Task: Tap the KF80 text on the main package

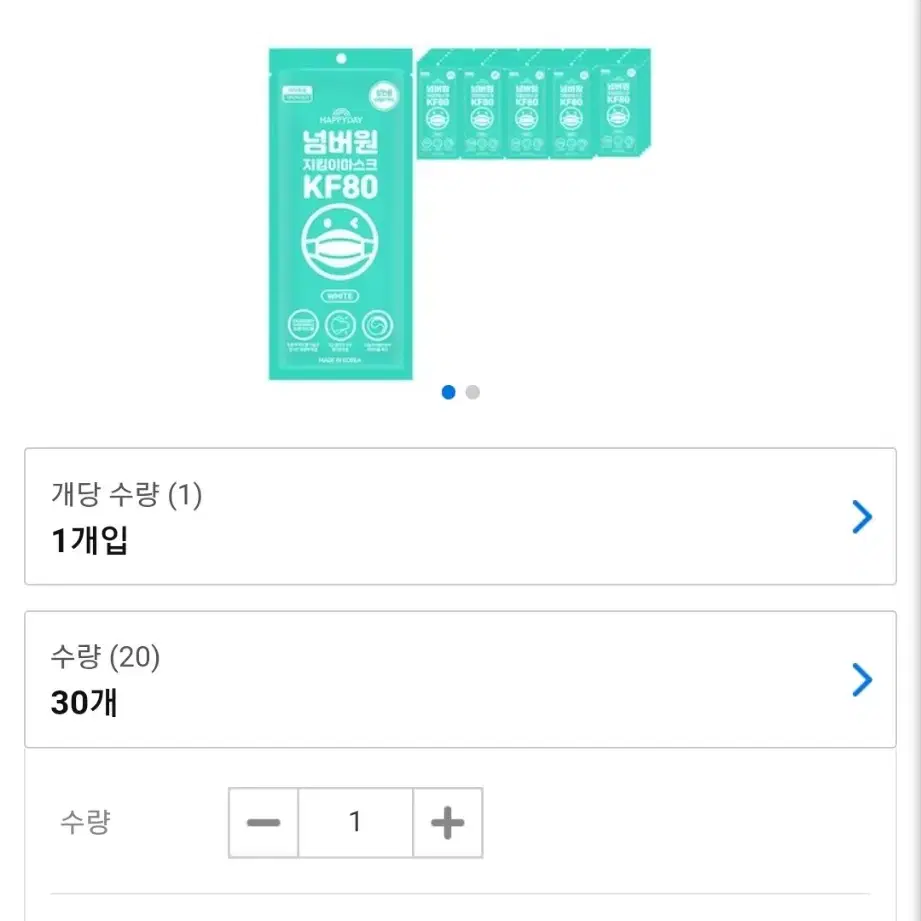Action: pyautogui.click(x=340, y=187)
